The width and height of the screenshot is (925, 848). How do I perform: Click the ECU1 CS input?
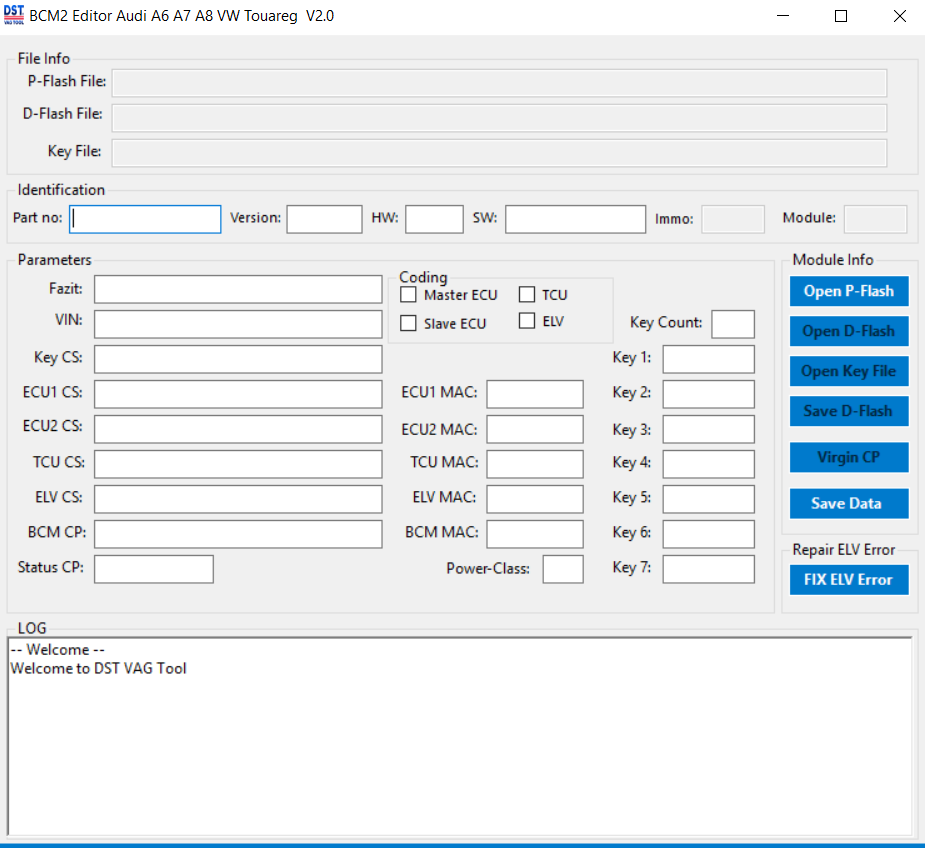coord(238,394)
